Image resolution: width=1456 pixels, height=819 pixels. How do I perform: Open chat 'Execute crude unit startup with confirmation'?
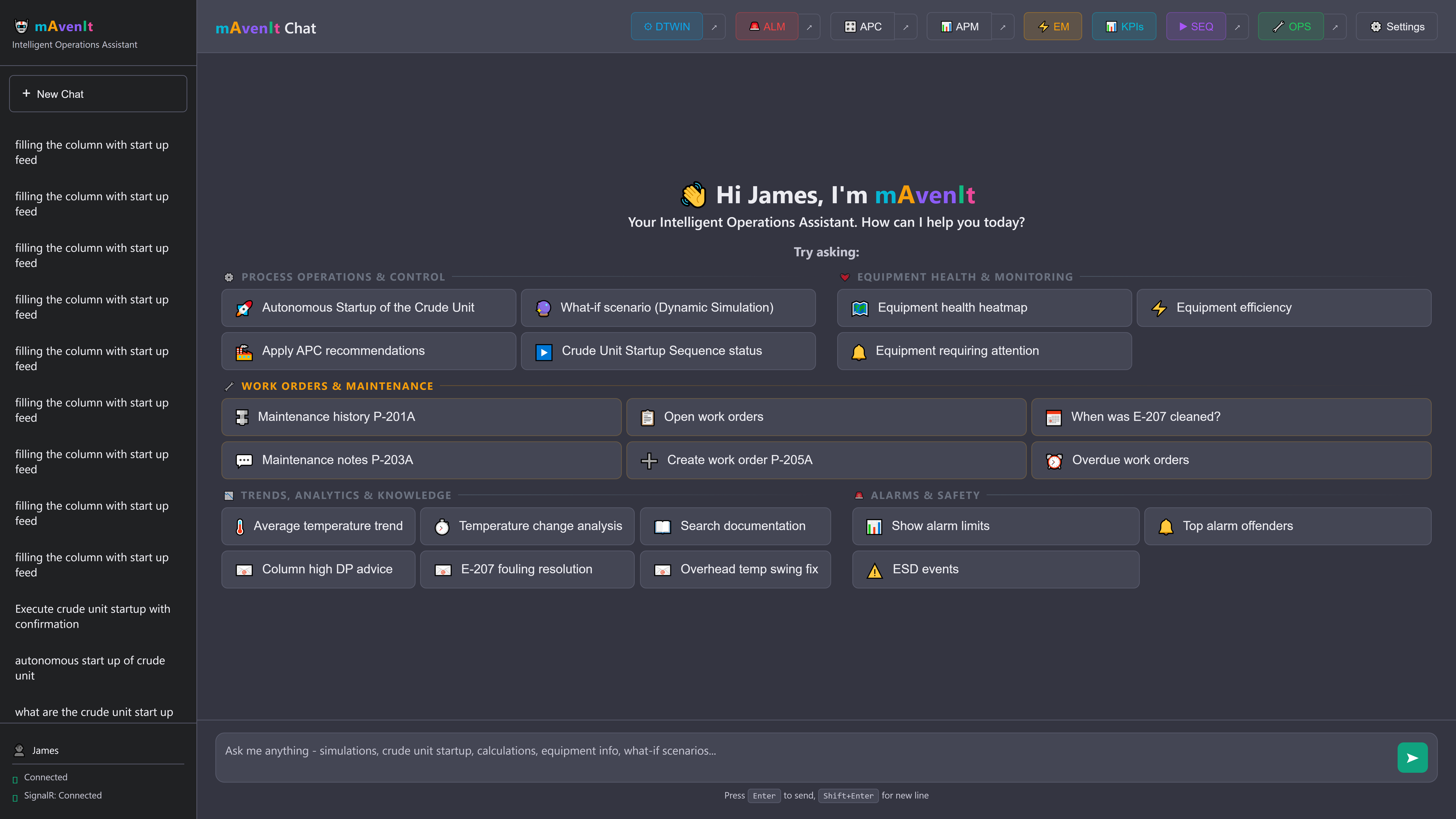point(98,617)
